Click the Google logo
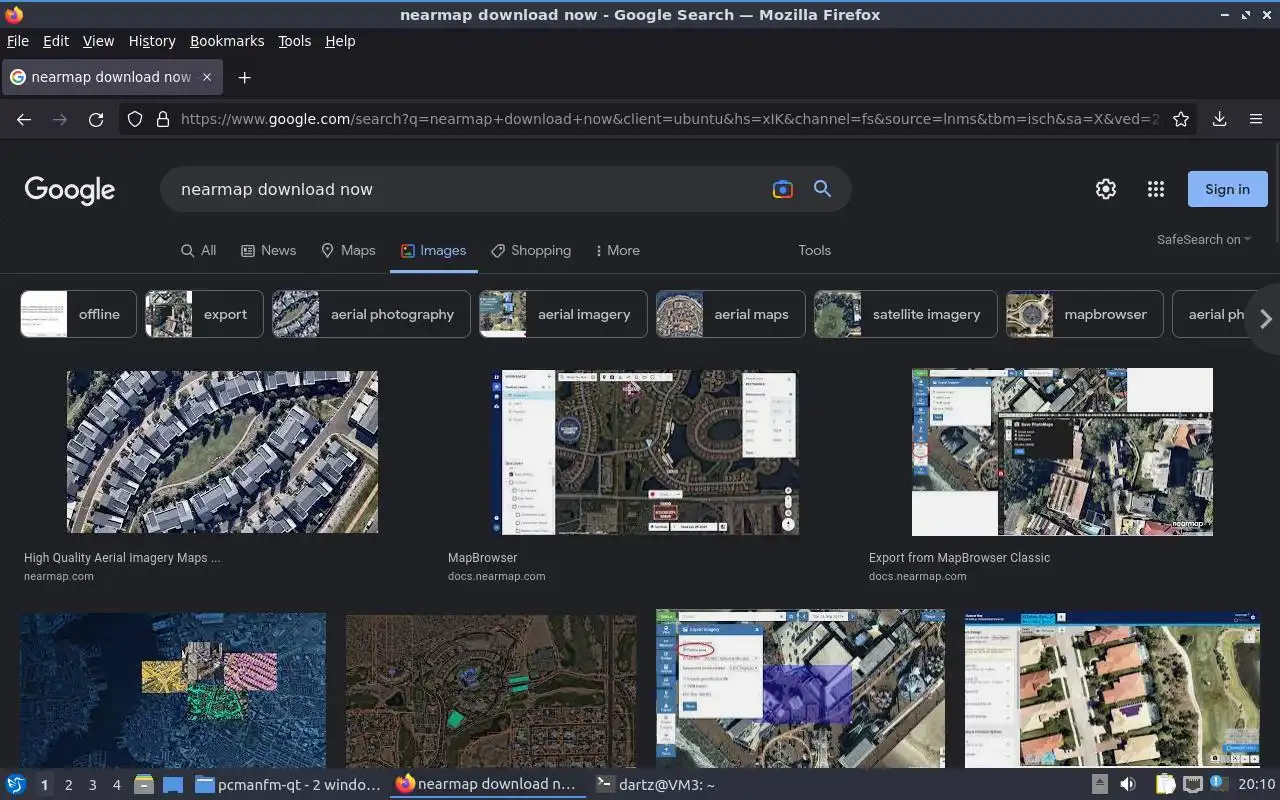This screenshot has height=800, width=1280. click(70, 190)
